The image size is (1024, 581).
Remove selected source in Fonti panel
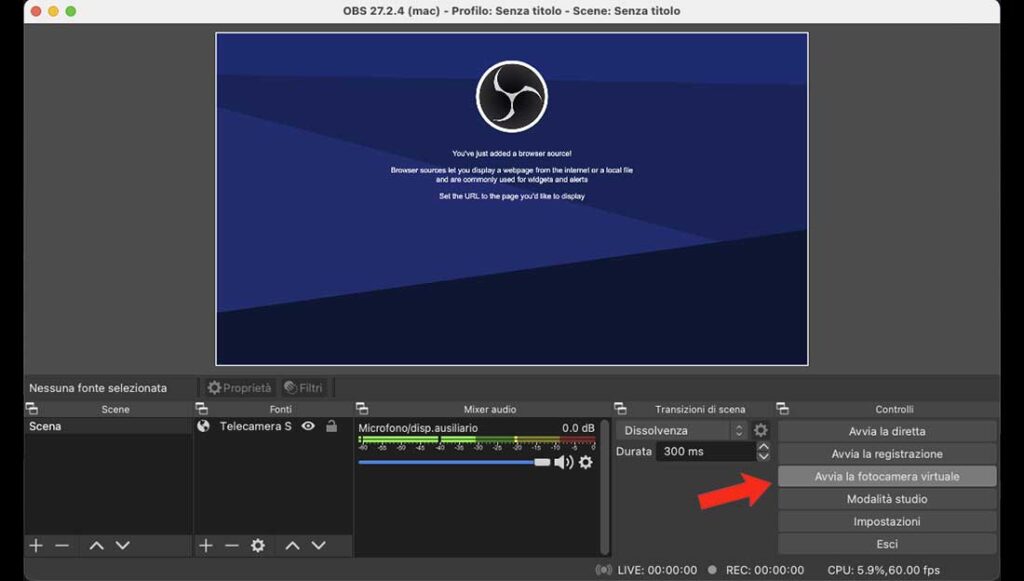[x=232, y=545]
